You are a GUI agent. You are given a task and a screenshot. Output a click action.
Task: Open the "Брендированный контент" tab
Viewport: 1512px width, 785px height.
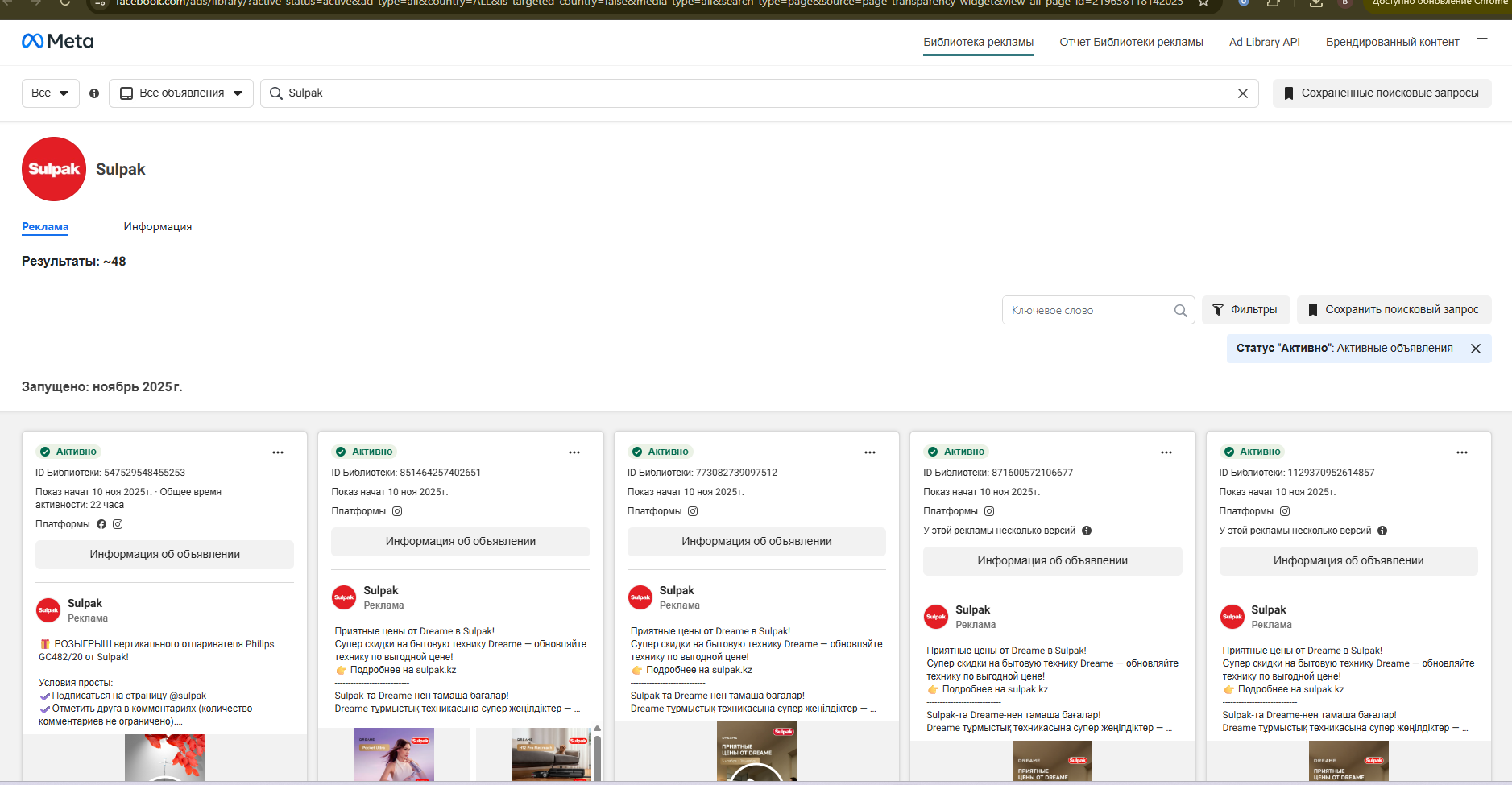point(1393,43)
